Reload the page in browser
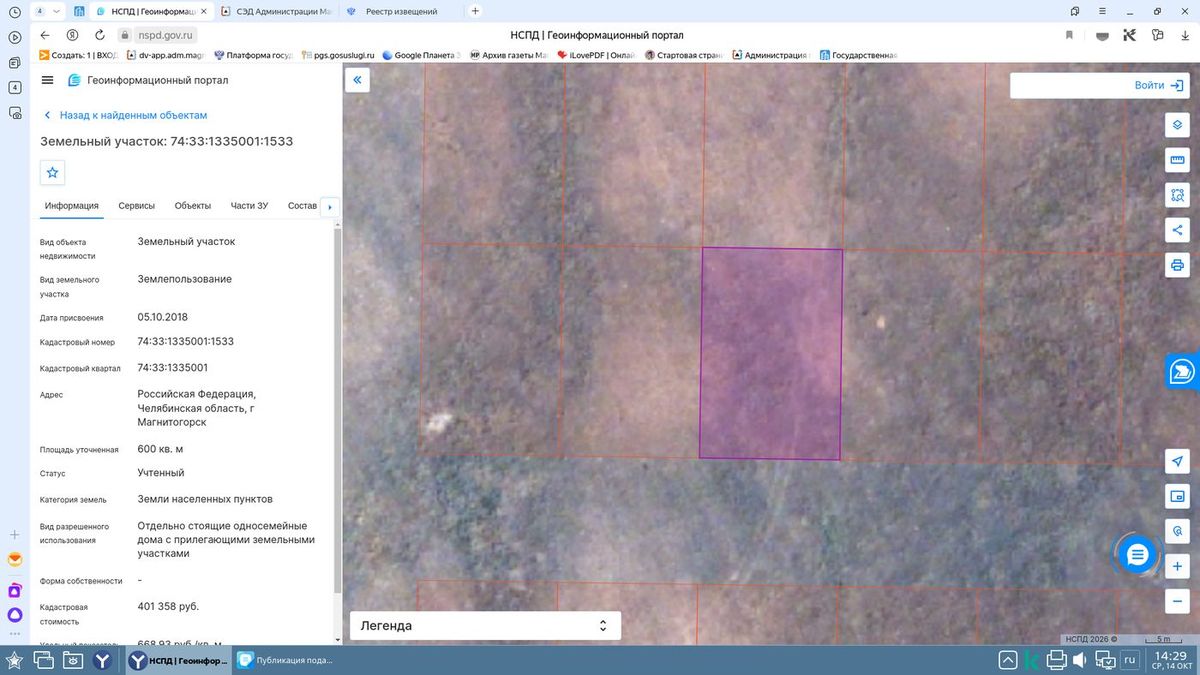1200x675 pixels. (100, 35)
